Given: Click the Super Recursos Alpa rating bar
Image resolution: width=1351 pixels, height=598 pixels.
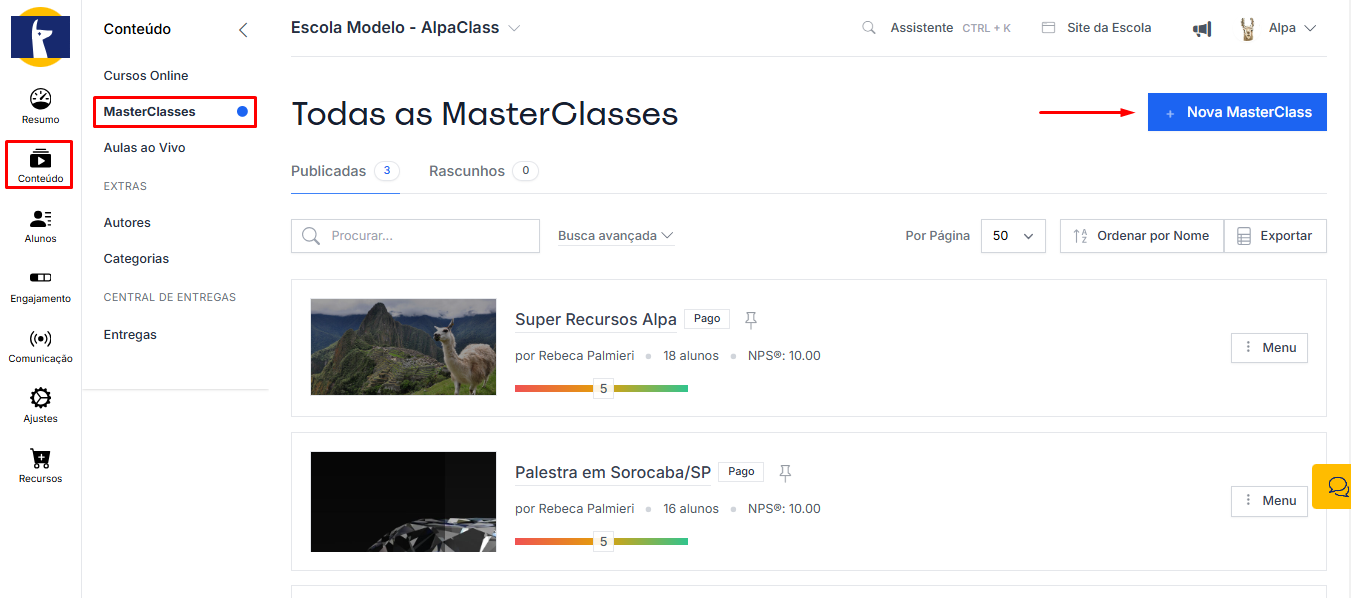Looking at the screenshot, I should pyautogui.click(x=601, y=388).
